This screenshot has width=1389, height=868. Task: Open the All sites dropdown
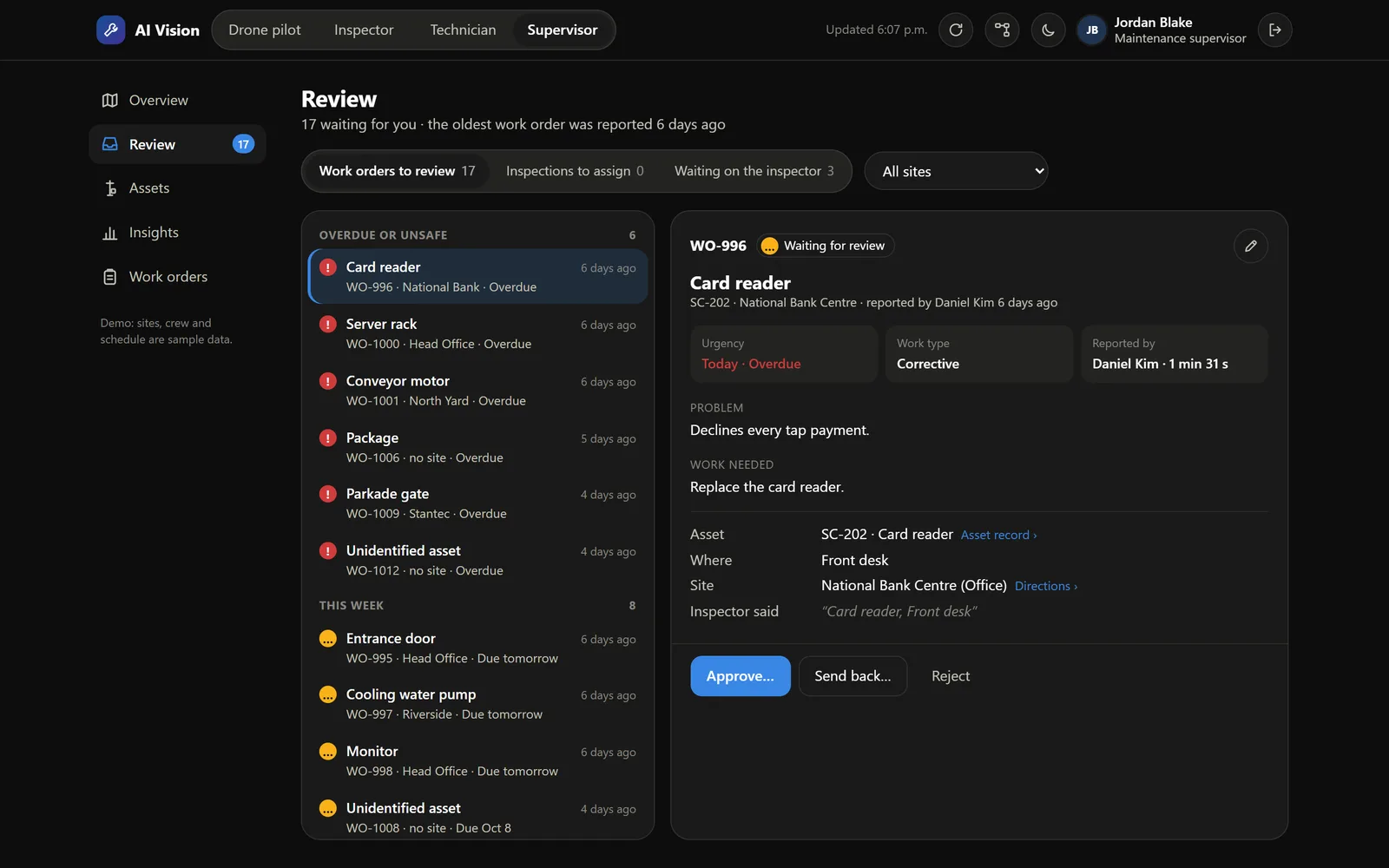tap(956, 171)
